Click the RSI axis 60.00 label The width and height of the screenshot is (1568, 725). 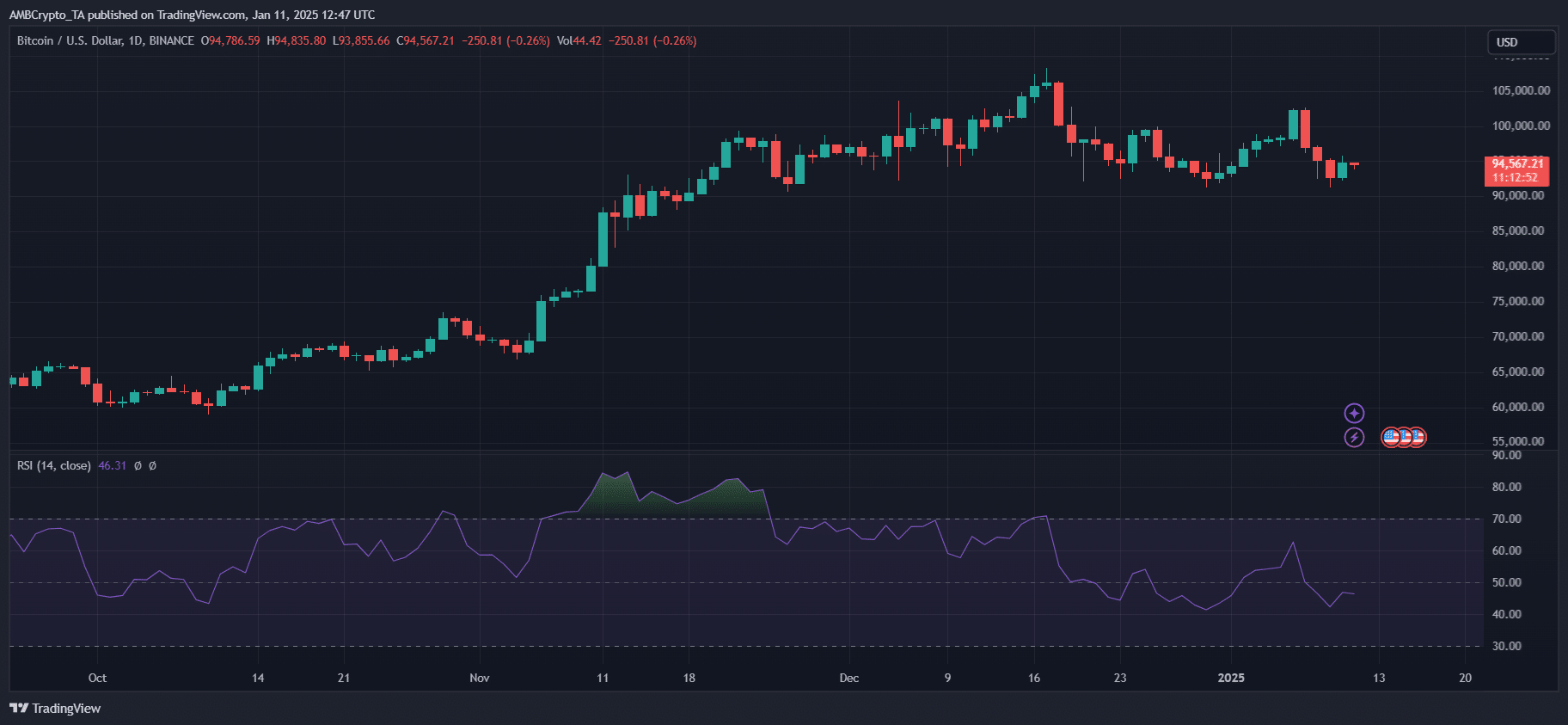point(1507,550)
